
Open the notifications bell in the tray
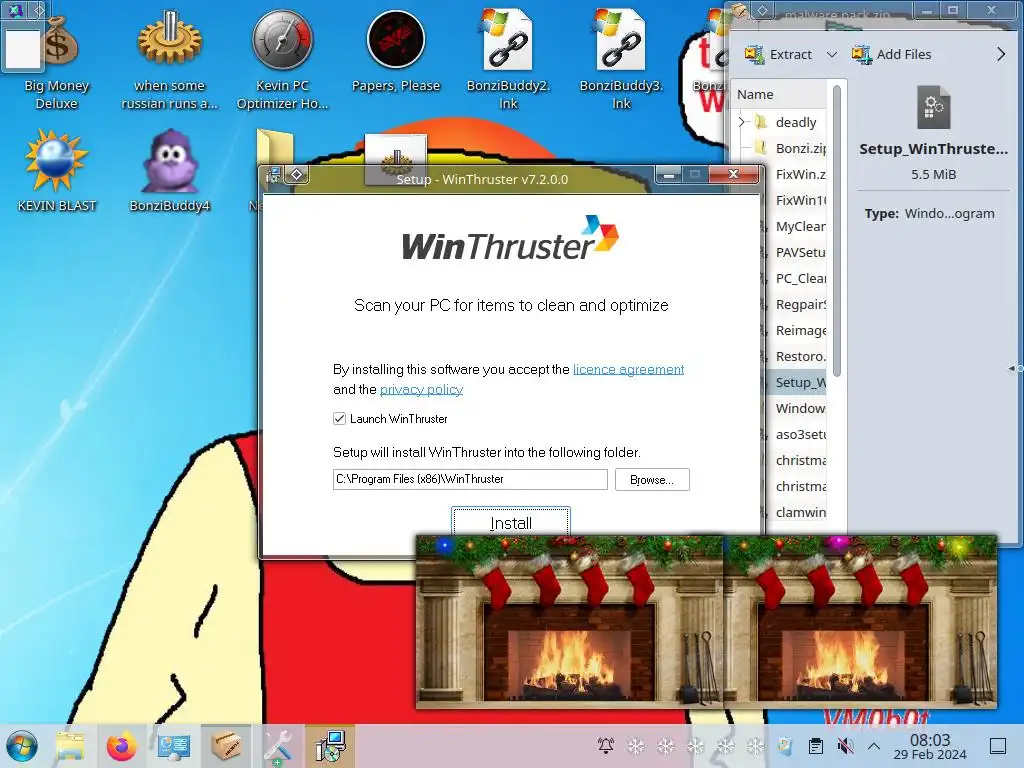(x=606, y=745)
